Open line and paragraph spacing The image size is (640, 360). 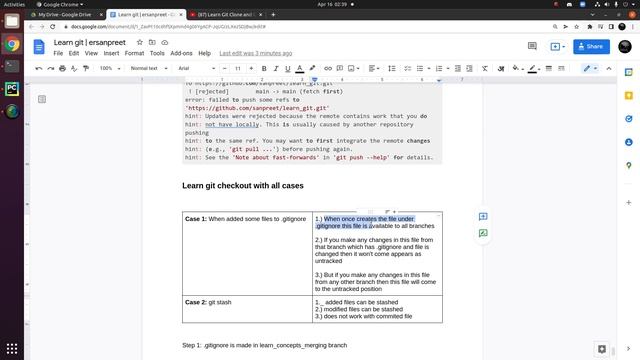pos(392,68)
